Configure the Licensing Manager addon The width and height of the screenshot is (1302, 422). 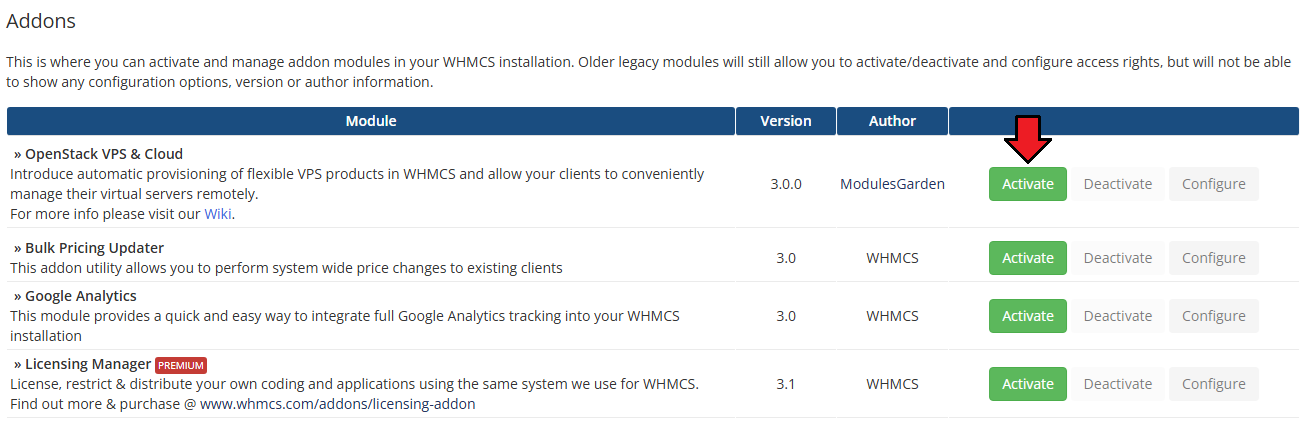pos(1213,384)
